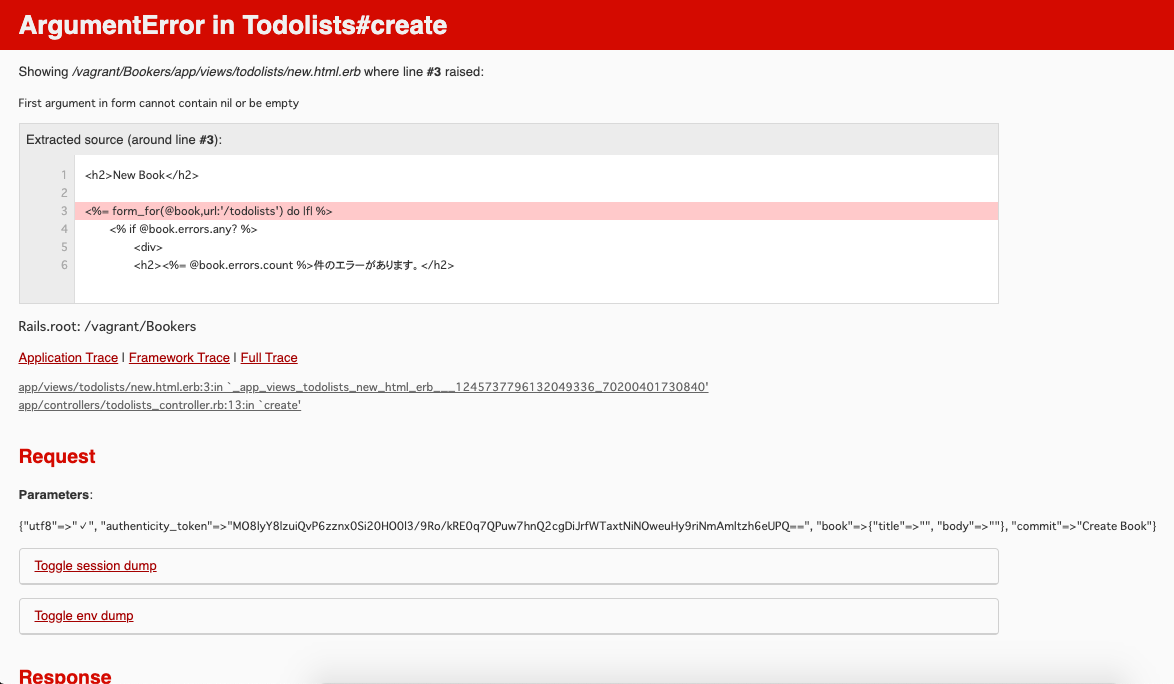Click the Parameters label

point(53,494)
